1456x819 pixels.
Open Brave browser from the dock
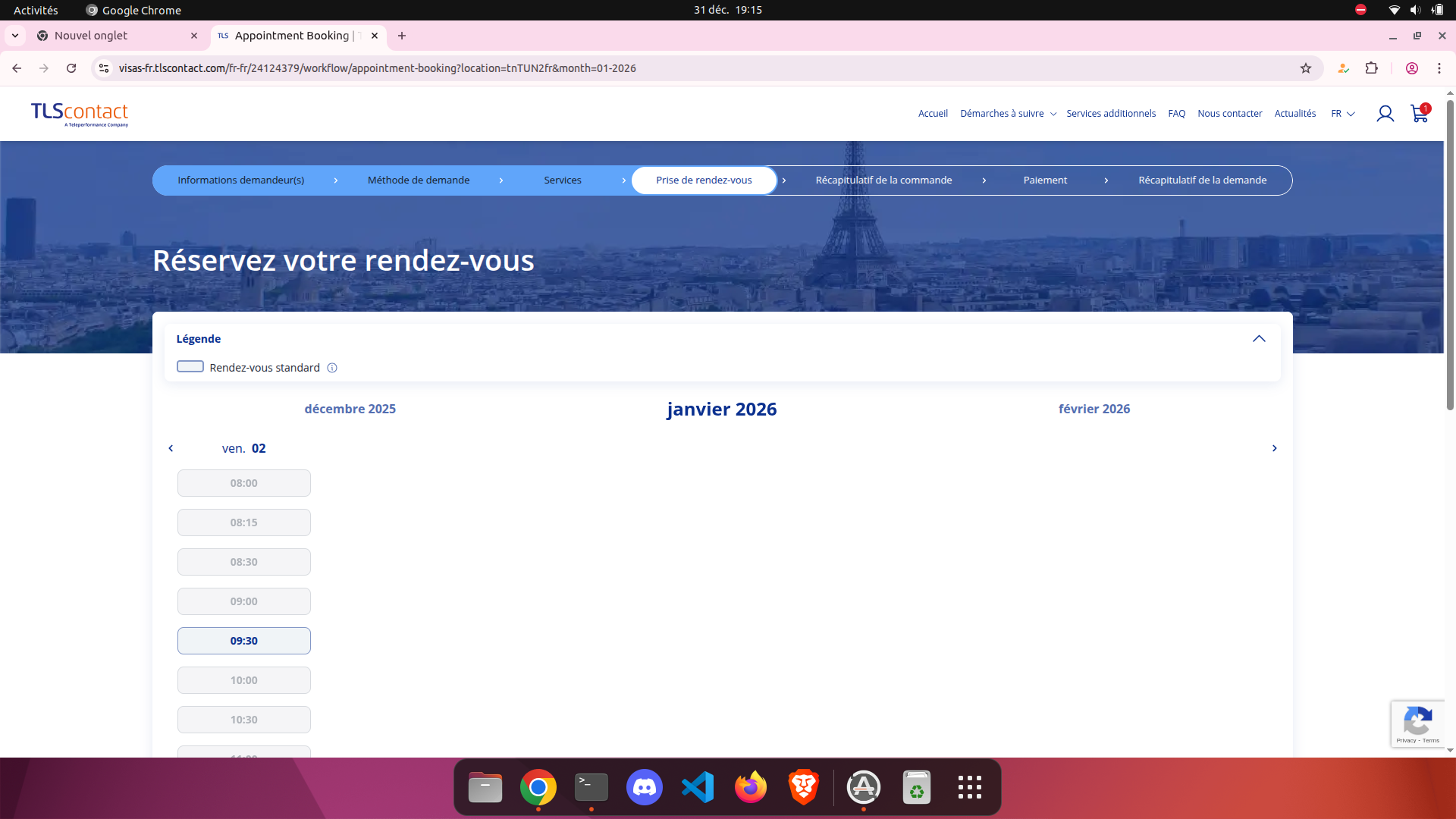(804, 787)
